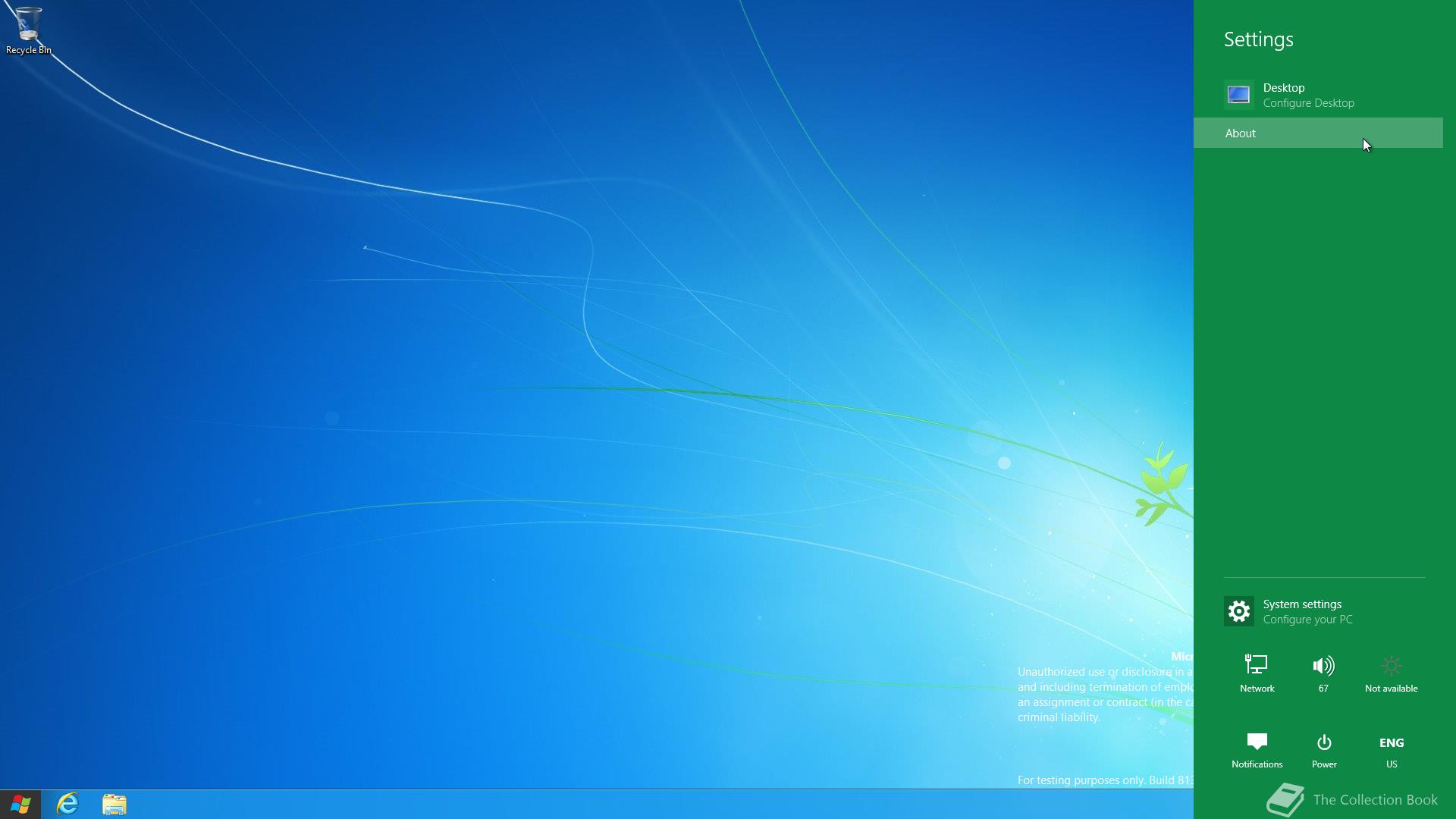Click the volume level 67 label
The image size is (1456, 819).
[x=1323, y=689]
